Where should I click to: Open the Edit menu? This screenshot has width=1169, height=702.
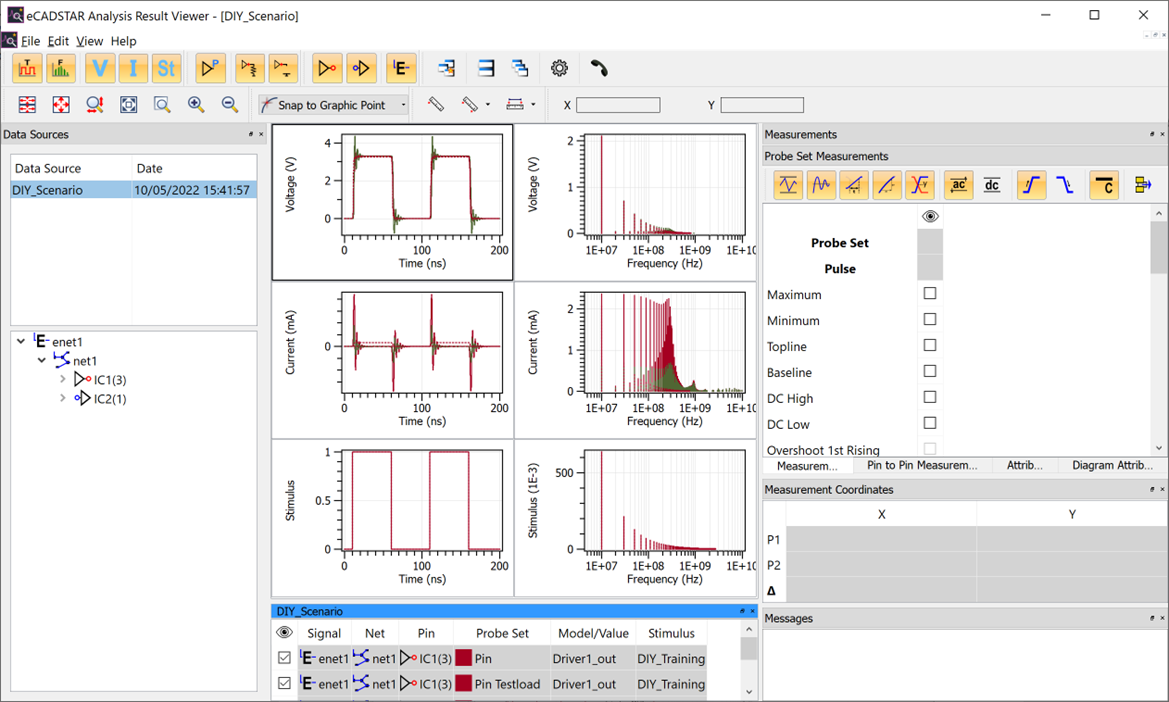[x=58, y=41]
